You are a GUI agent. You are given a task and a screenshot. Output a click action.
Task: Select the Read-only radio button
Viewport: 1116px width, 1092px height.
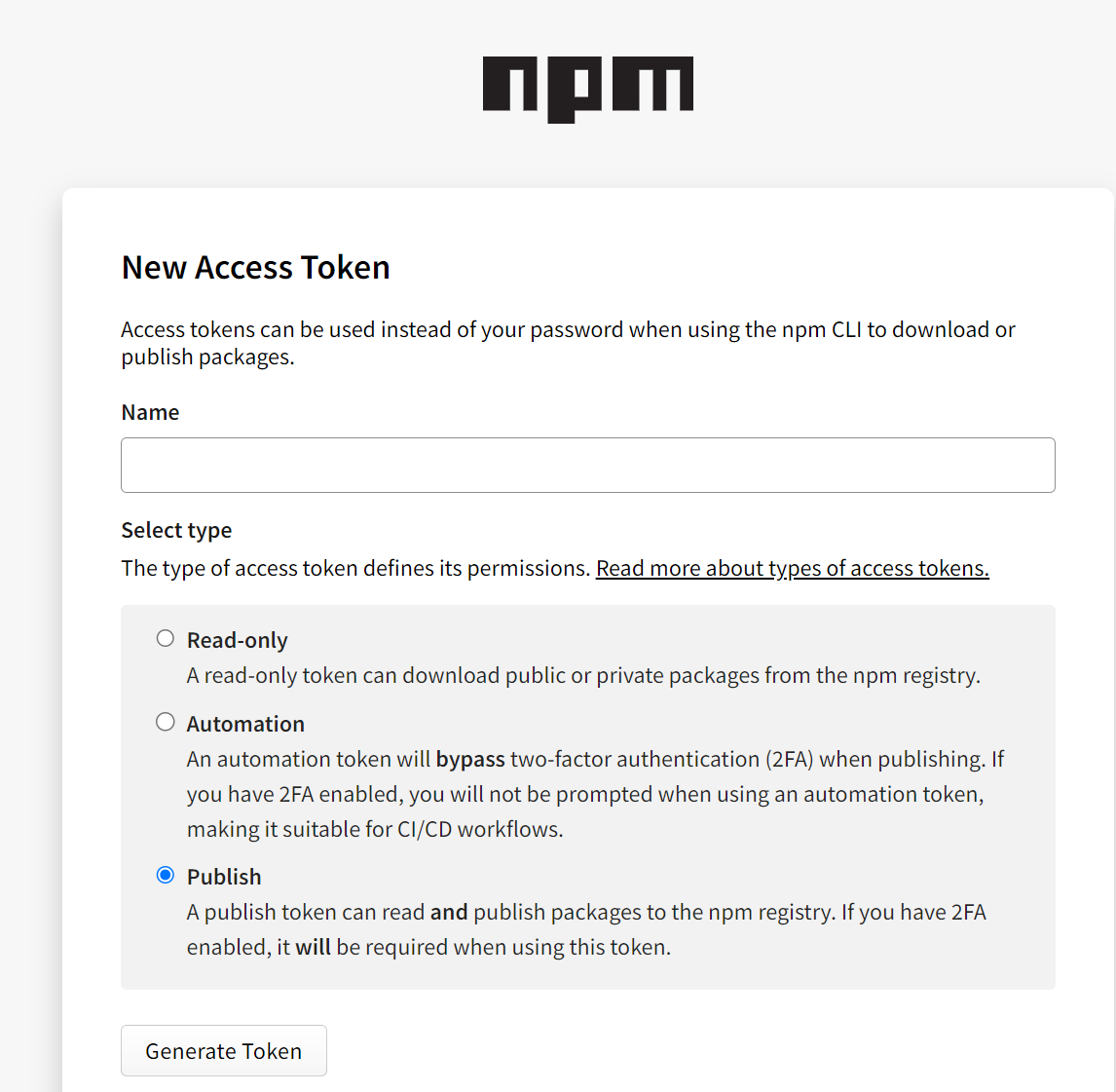[166, 638]
